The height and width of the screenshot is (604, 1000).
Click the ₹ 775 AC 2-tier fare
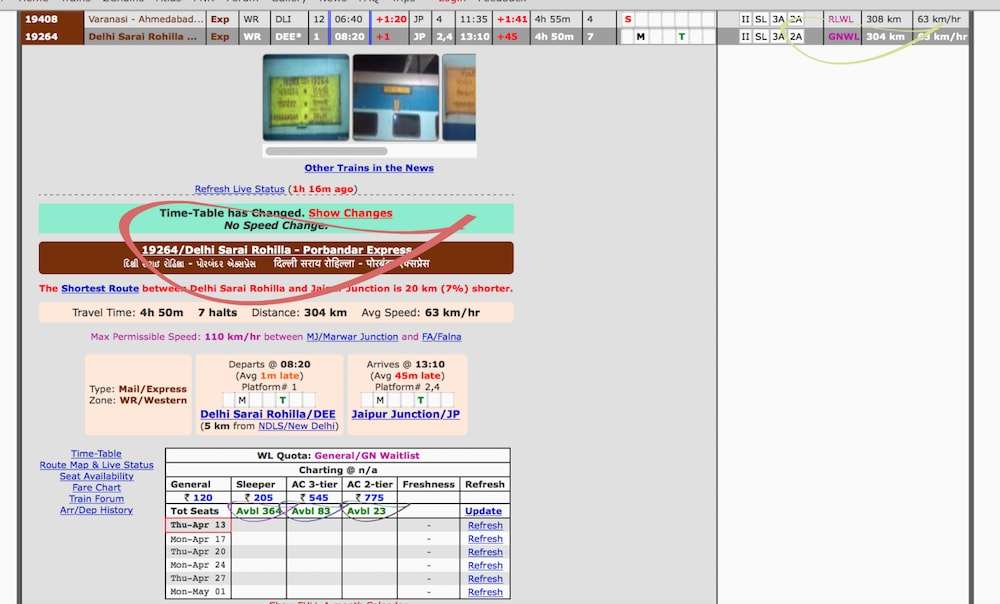(x=369, y=497)
